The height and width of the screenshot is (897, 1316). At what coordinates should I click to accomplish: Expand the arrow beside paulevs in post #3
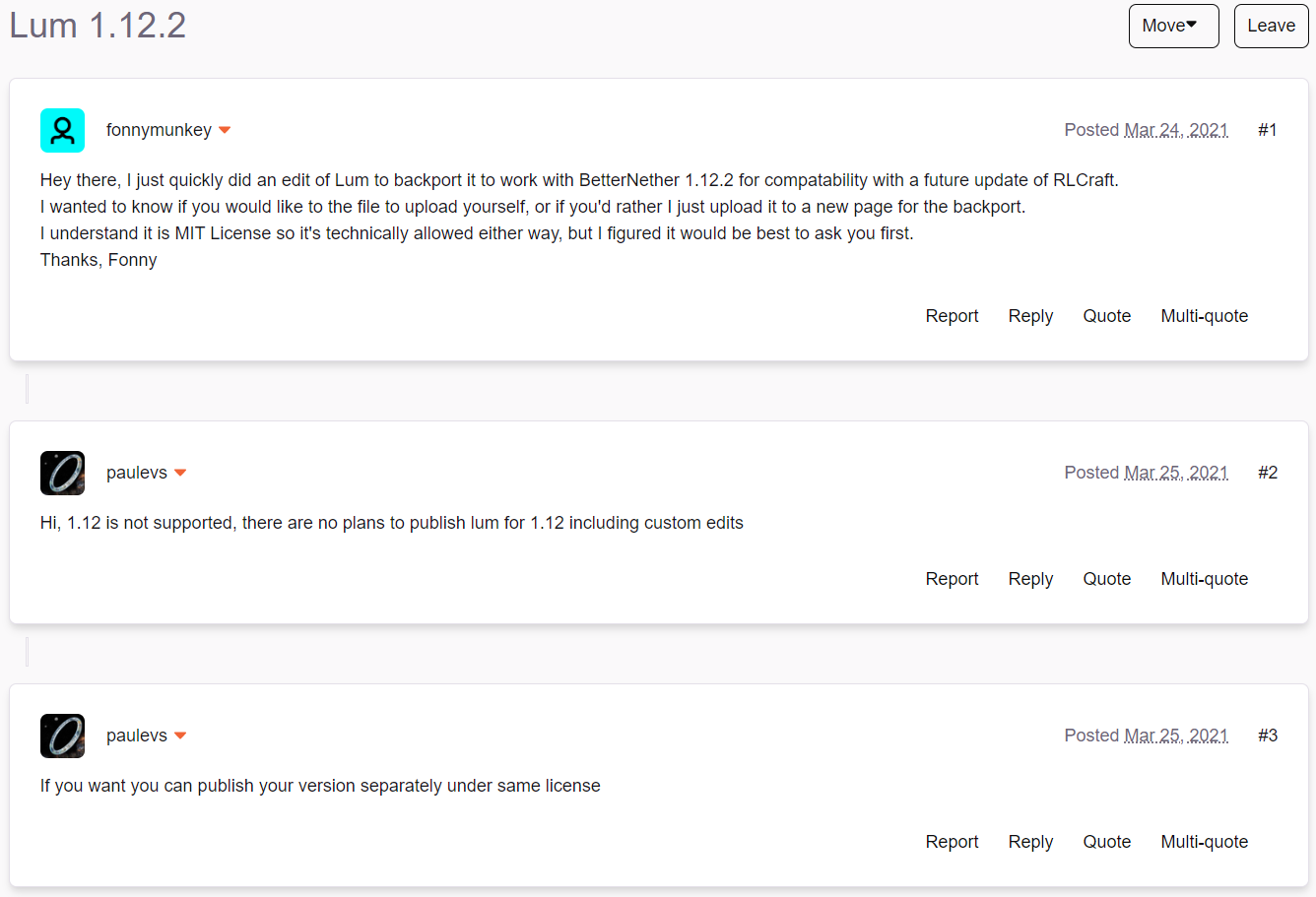(180, 736)
